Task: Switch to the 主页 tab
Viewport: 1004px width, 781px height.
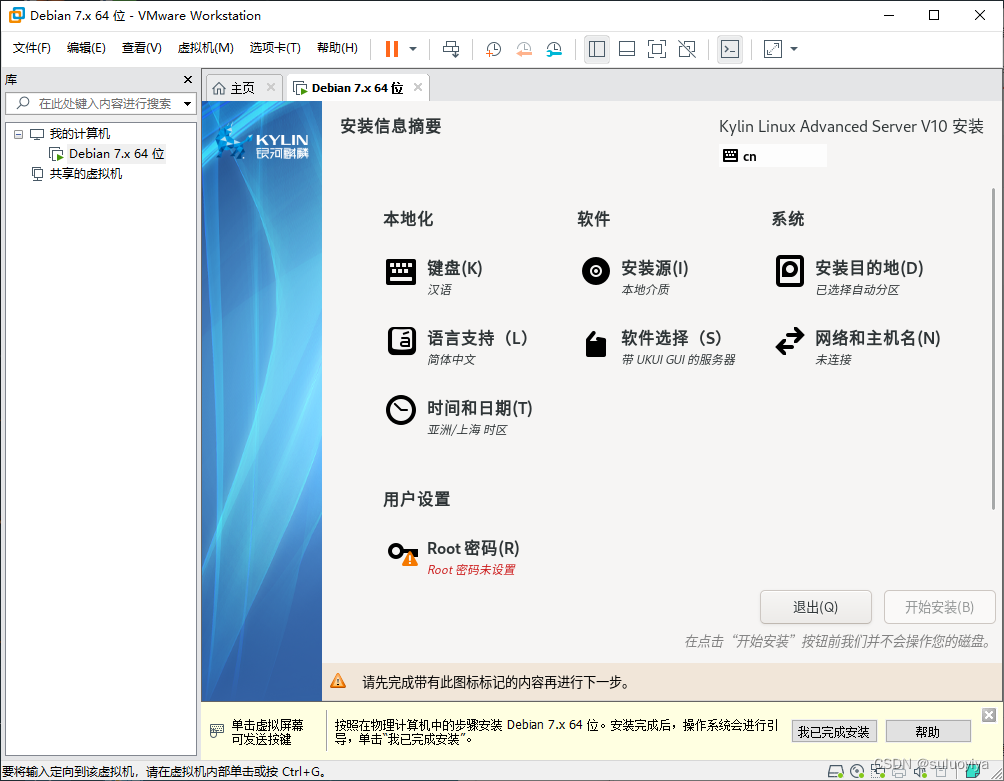Action: pos(243,87)
